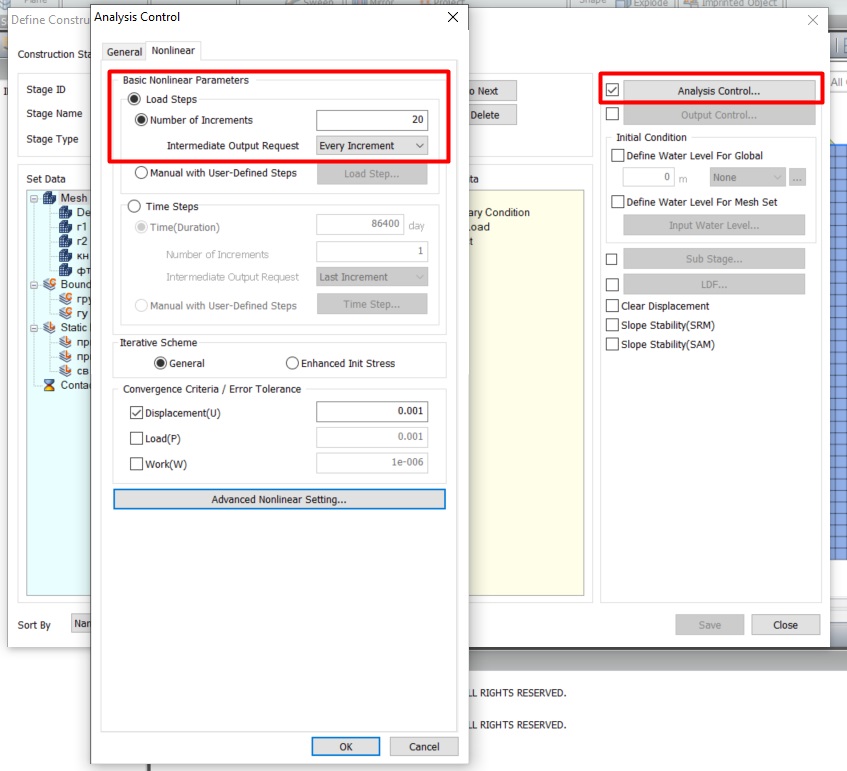Enable the Load(P) convergence checkbox
This screenshot has height=771, width=847.
click(136, 438)
